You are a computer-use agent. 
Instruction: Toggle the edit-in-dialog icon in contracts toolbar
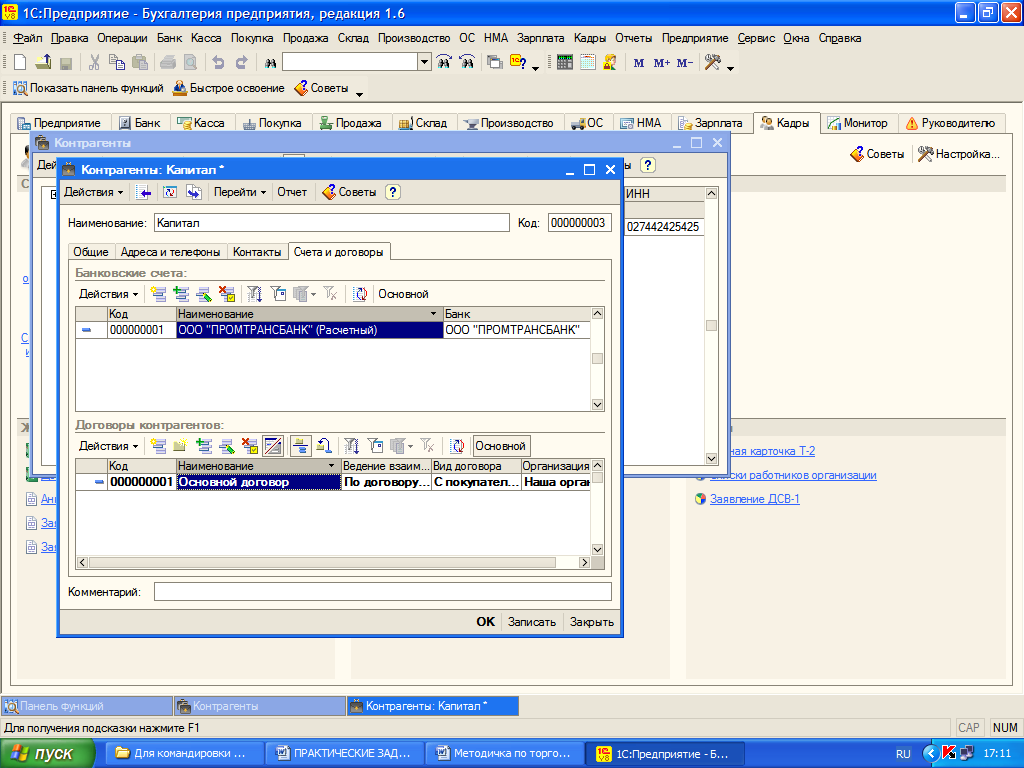[273, 446]
